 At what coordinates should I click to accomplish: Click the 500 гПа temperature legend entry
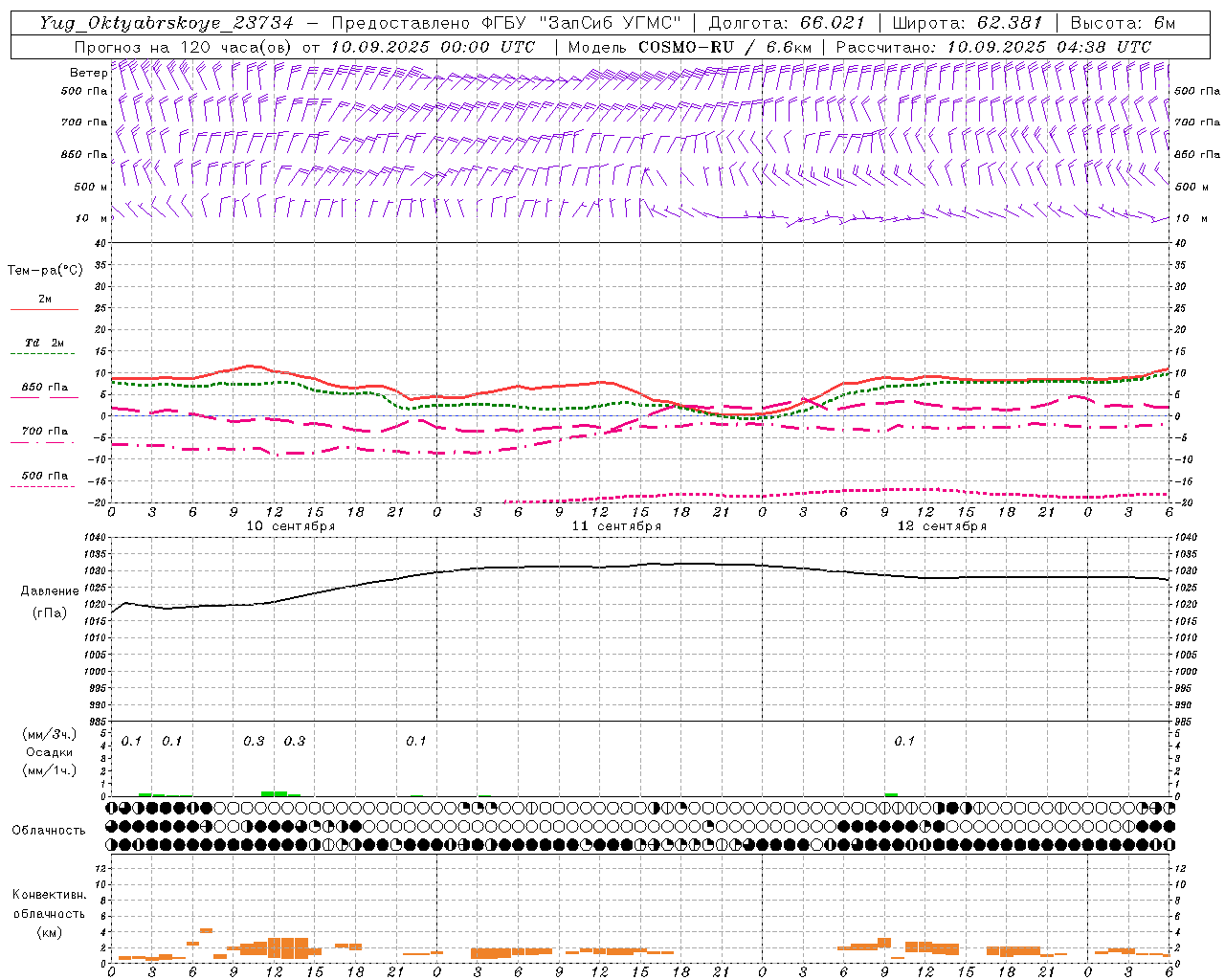[x=45, y=476]
